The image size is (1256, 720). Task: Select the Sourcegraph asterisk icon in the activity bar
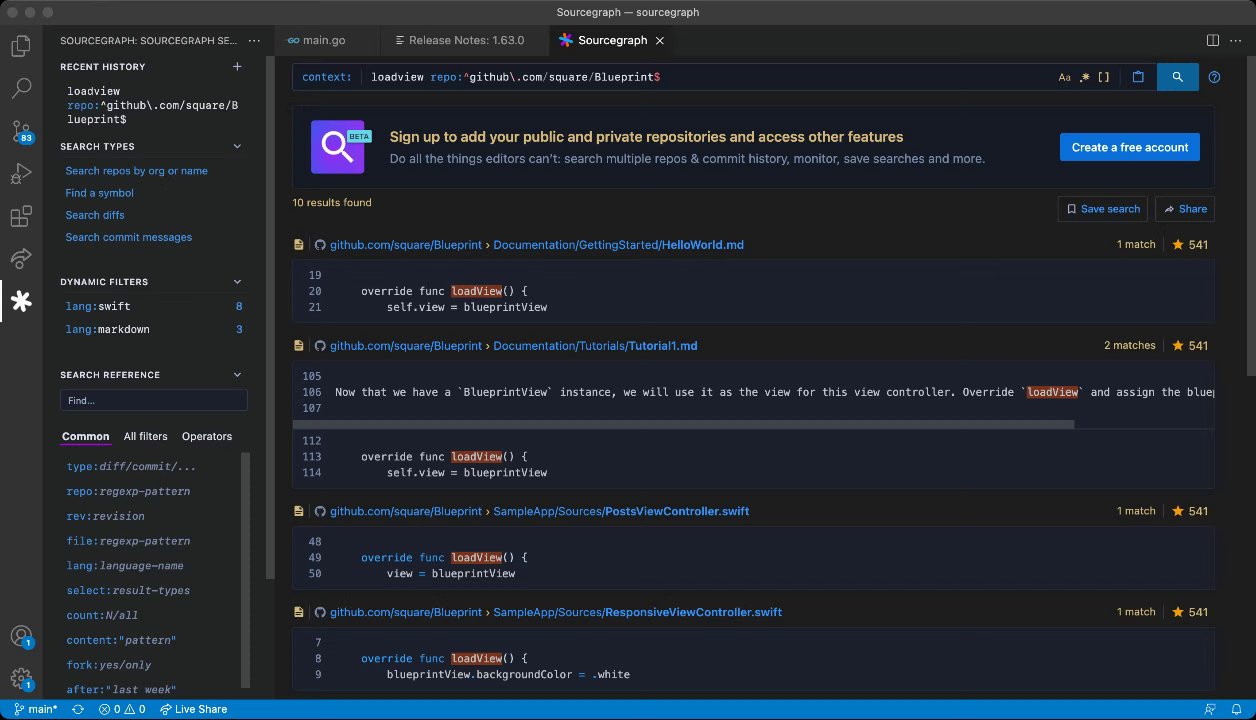[x=21, y=301]
